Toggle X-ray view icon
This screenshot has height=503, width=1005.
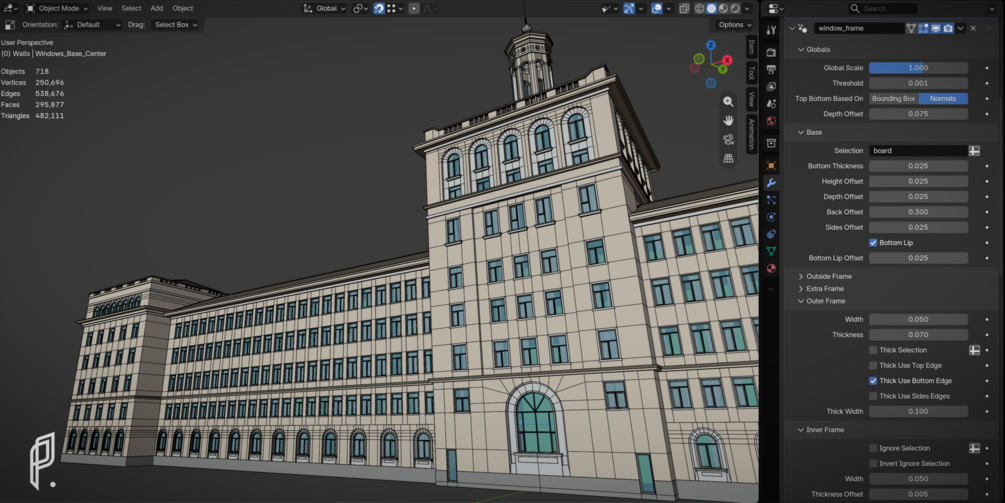pos(685,8)
